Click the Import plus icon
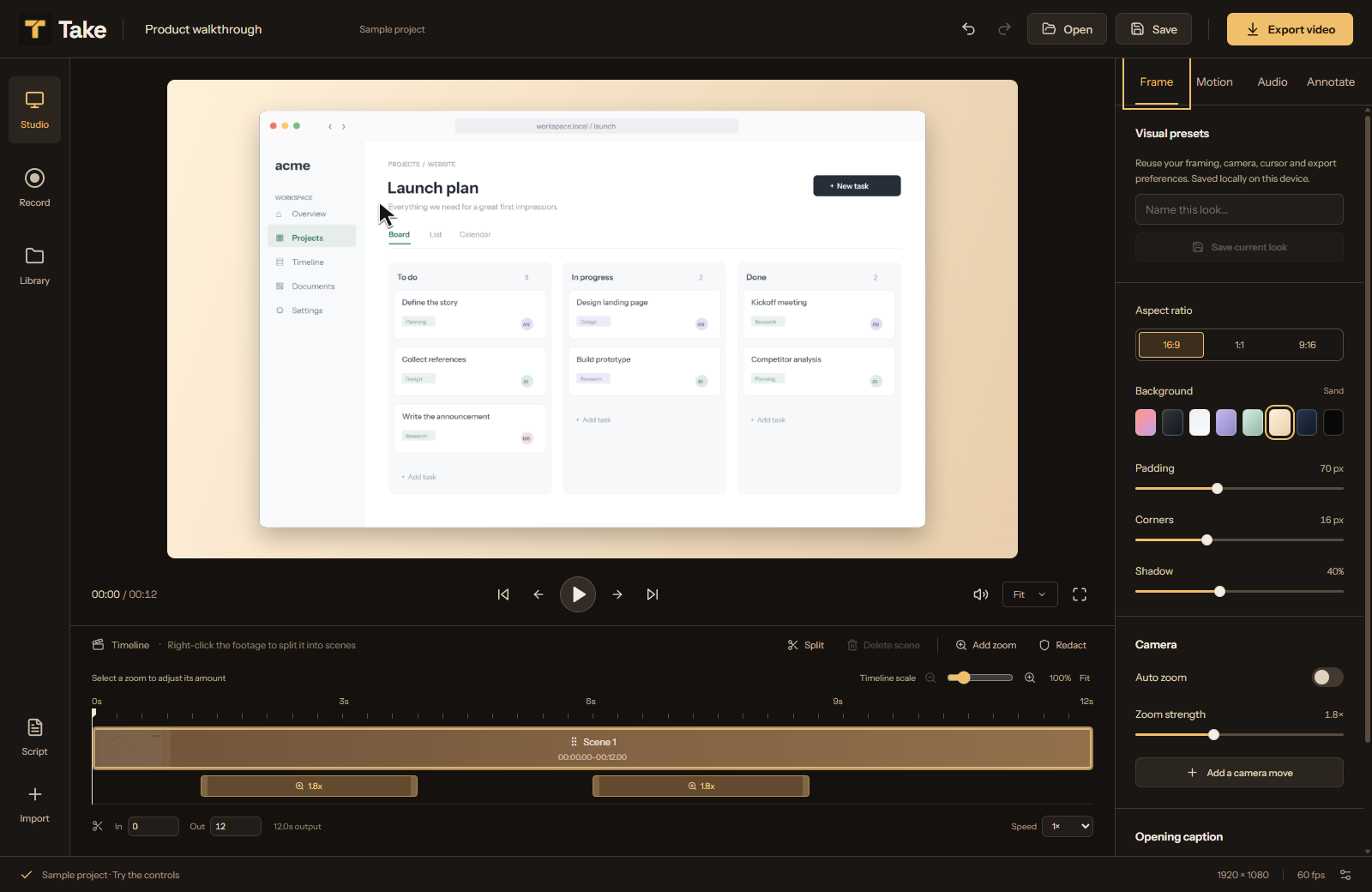The width and height of the screenshot is (1372, 892). pos(35,794)
